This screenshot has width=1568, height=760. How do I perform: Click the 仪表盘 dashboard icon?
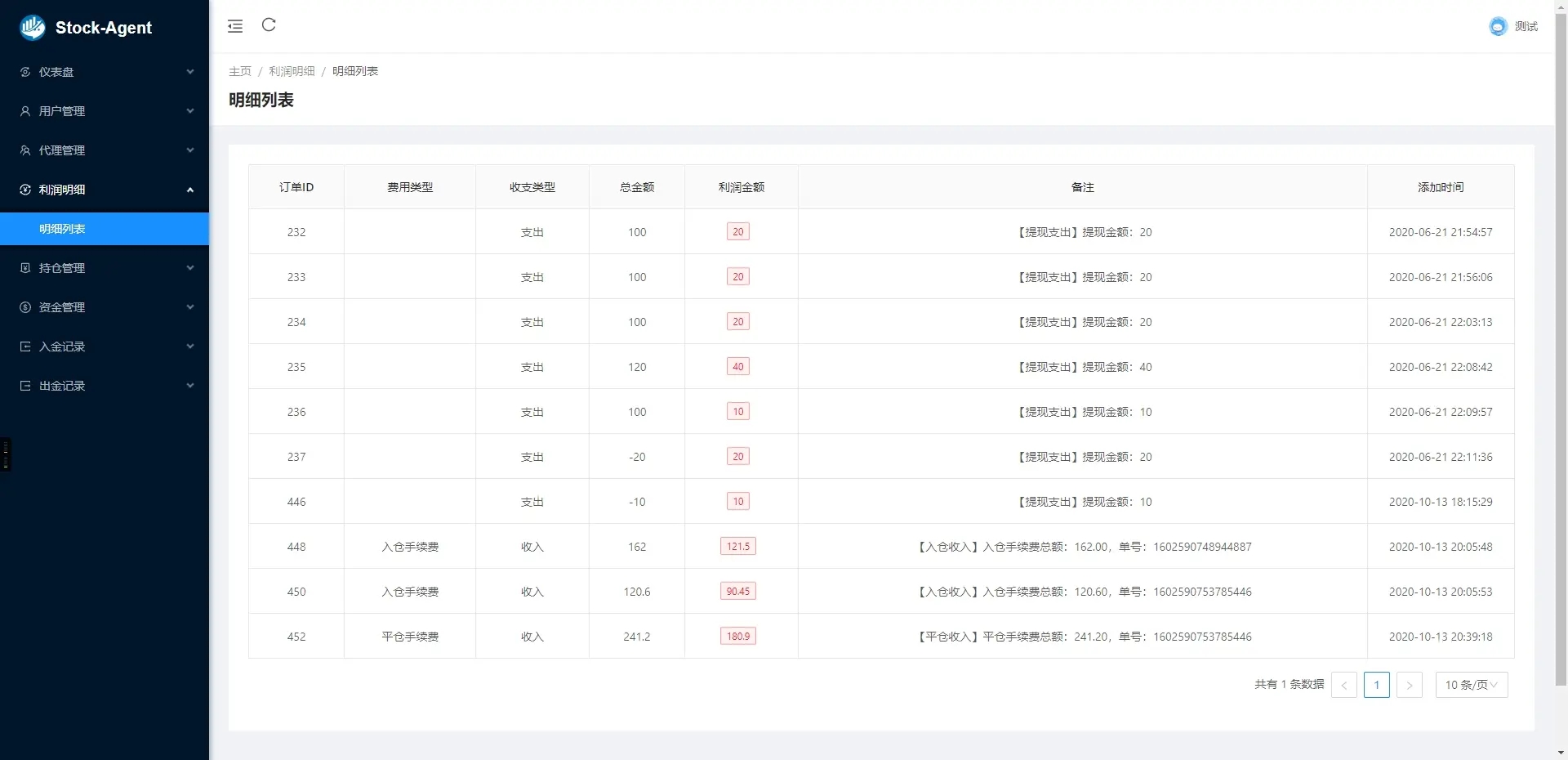coord(25,72)
